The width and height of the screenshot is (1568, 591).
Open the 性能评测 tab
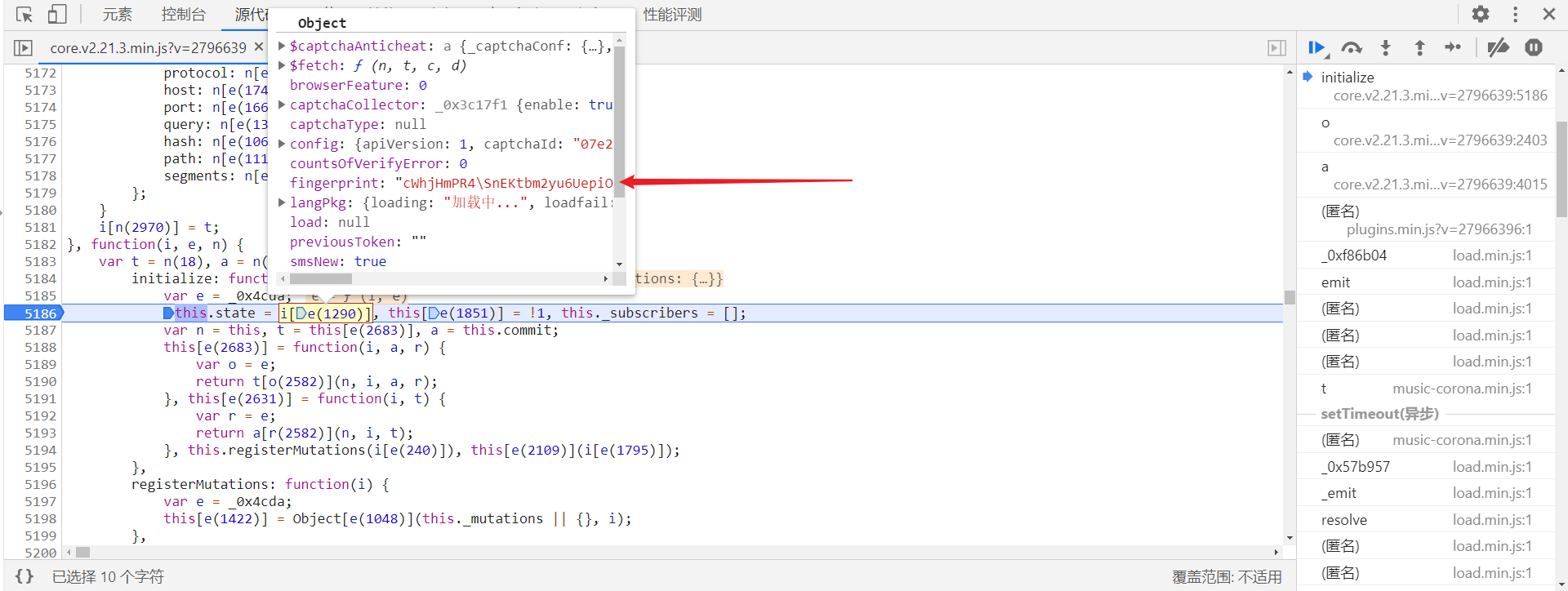tap(672, 15)
